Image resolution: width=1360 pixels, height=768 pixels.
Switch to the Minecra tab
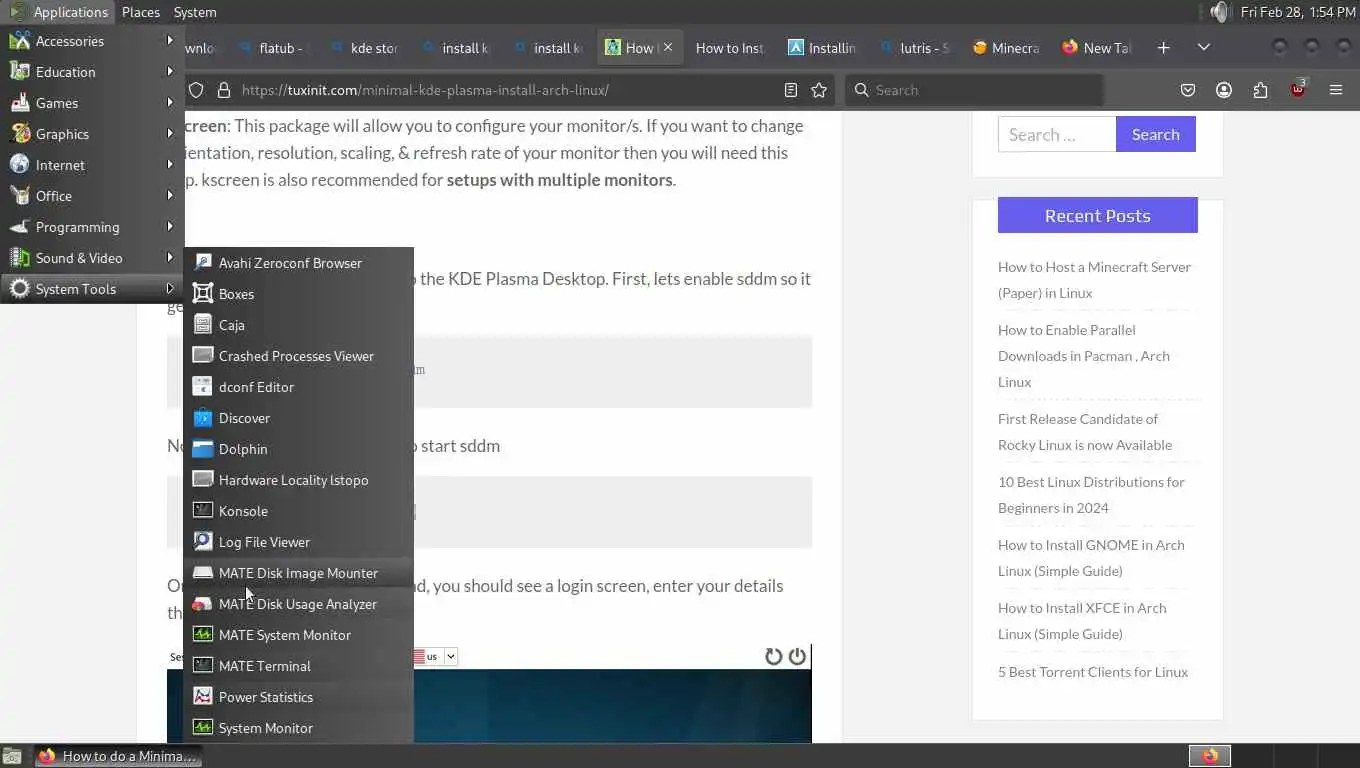1007,48
